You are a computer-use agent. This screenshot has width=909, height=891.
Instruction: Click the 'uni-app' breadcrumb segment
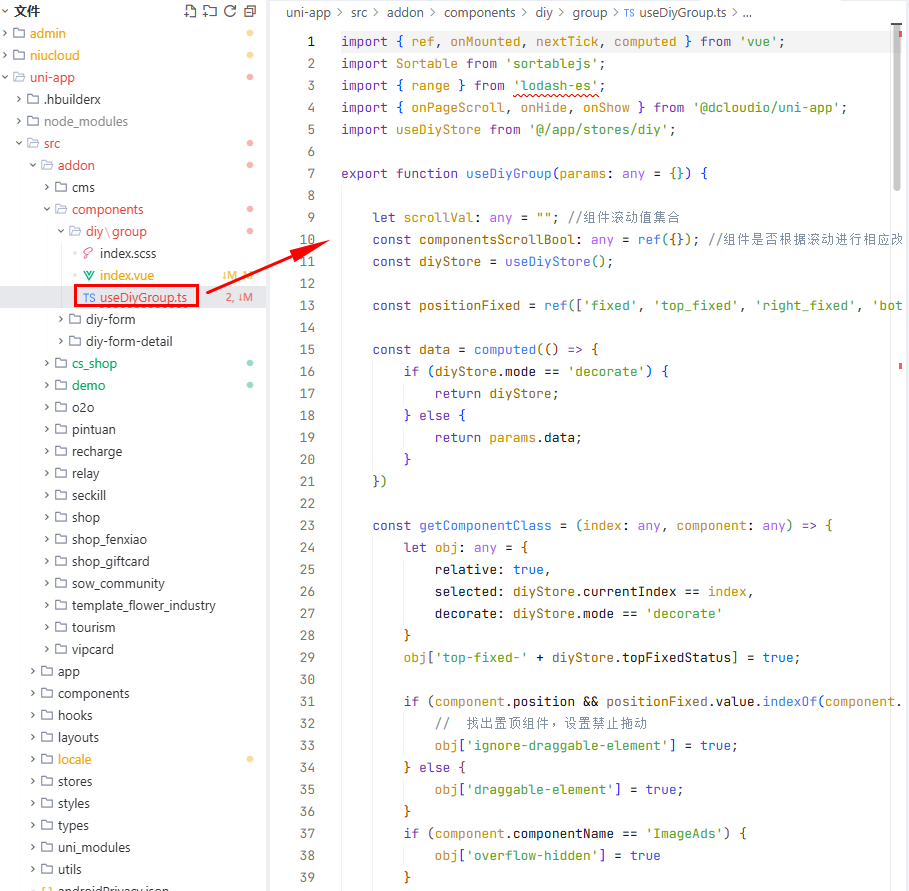[x=308, y=13]
